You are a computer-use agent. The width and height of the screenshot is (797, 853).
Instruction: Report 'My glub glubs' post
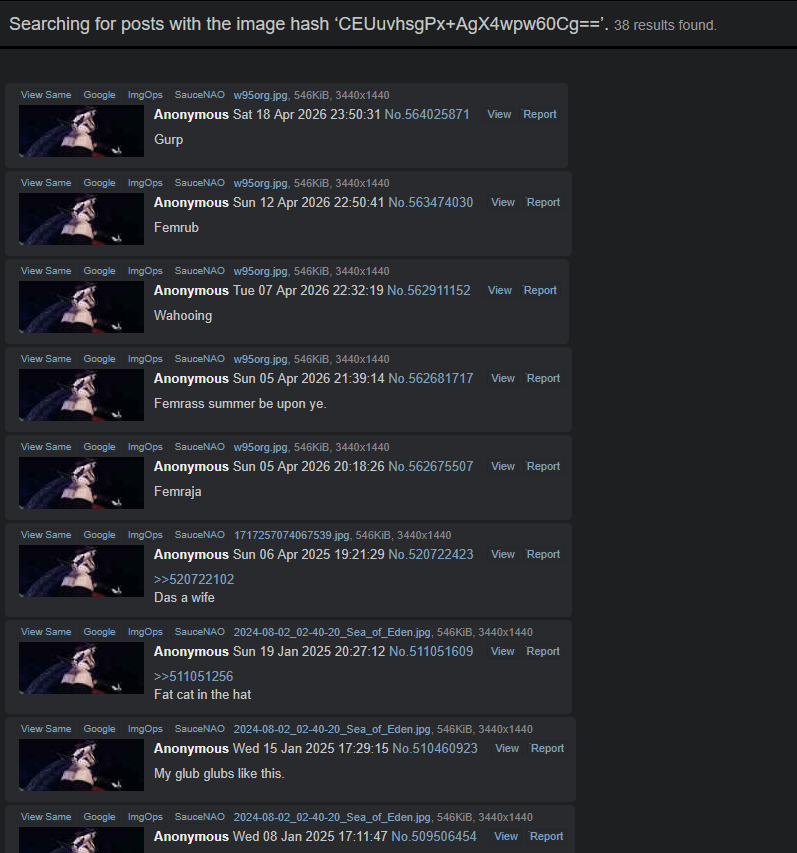(x=547, y=749)
